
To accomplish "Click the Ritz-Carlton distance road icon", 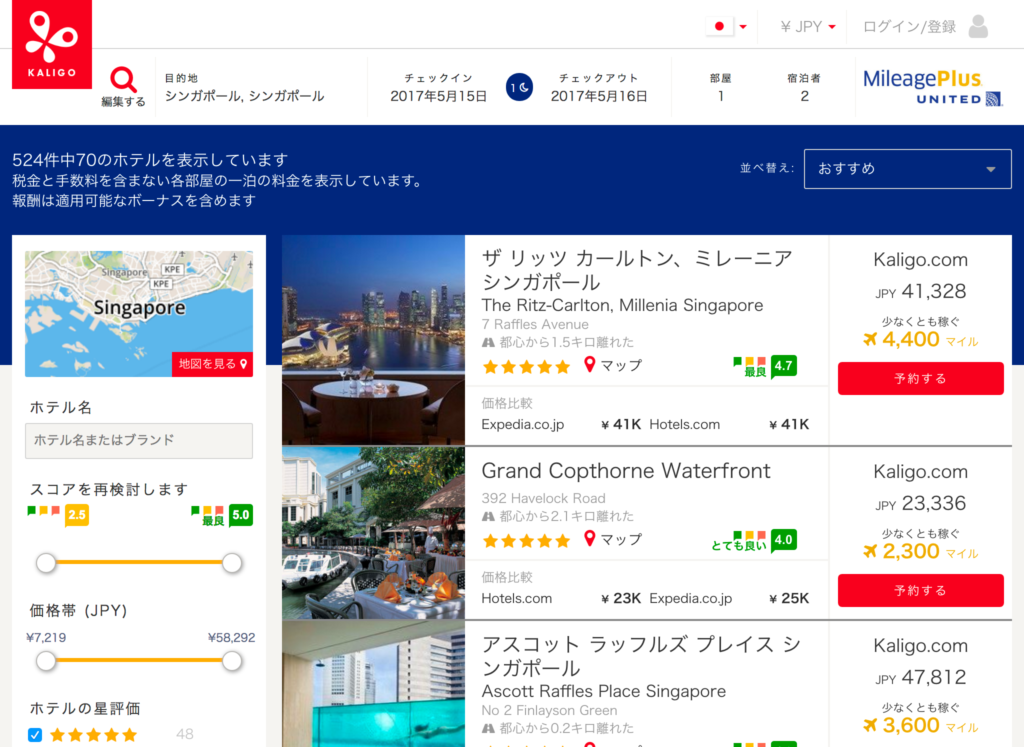I will pos(488,342).
